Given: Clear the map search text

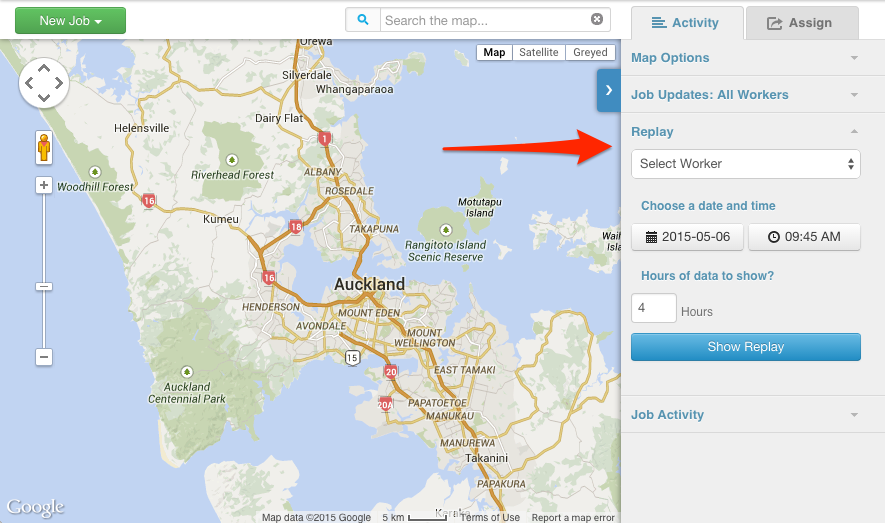Looking at the screenshot, I should pos(597,20).
